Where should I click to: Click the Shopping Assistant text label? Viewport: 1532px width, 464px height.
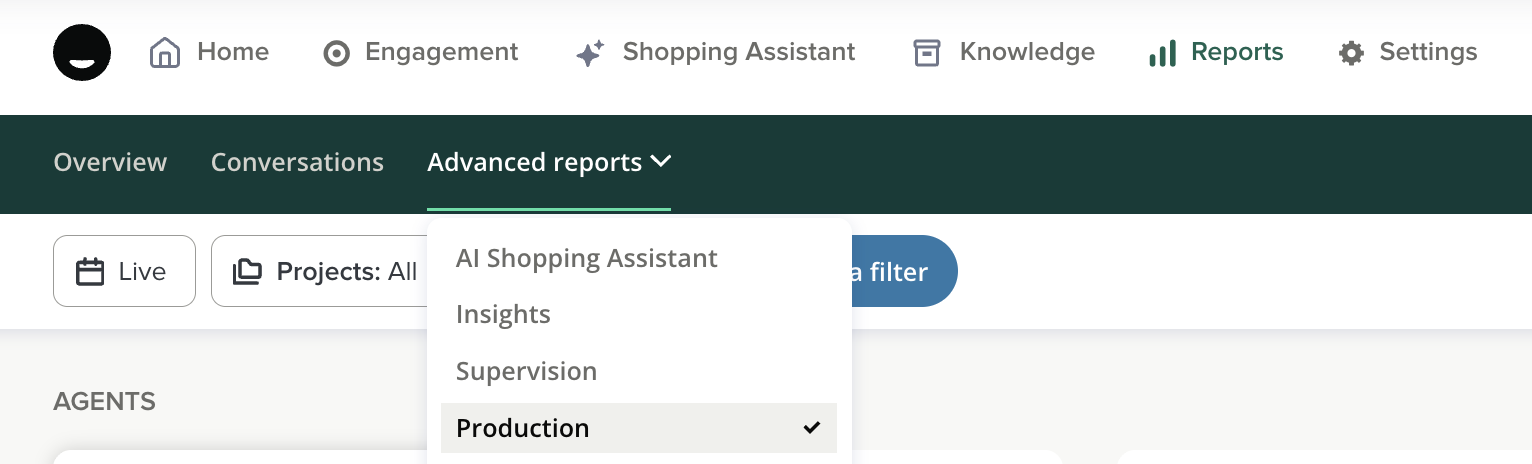click(x=738, y=52)
